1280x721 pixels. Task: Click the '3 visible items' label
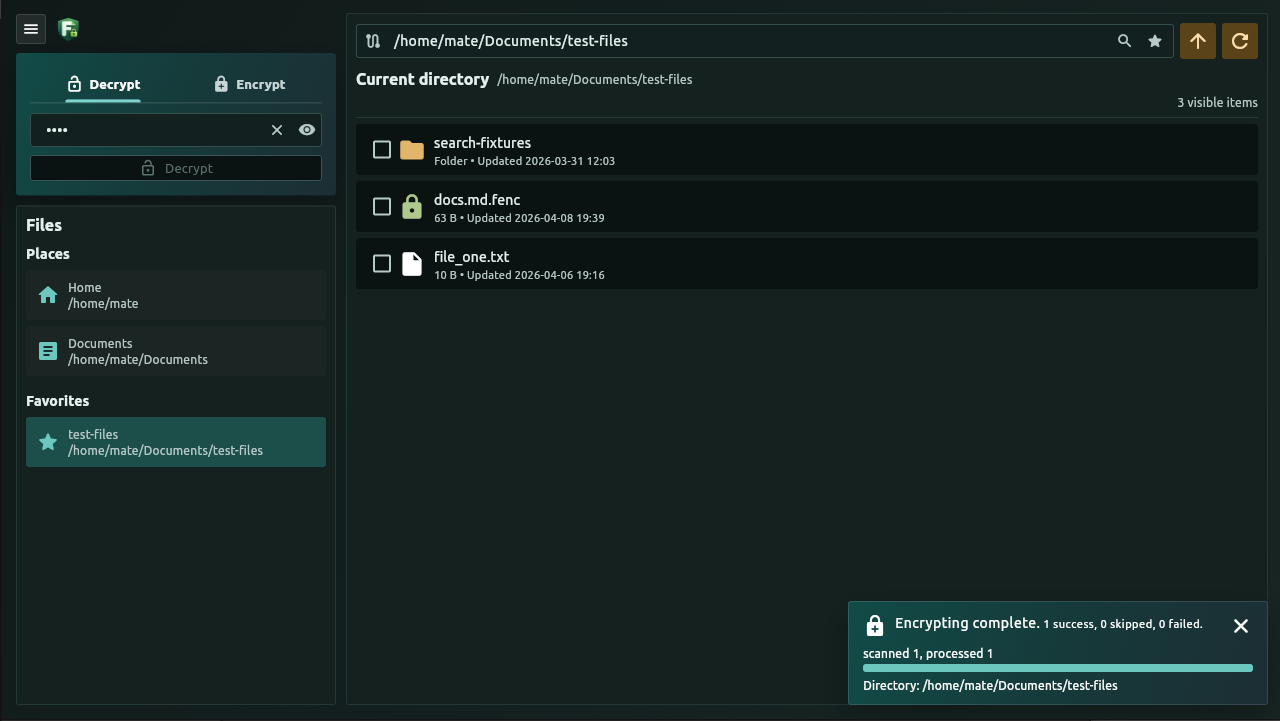(1217, 102)
